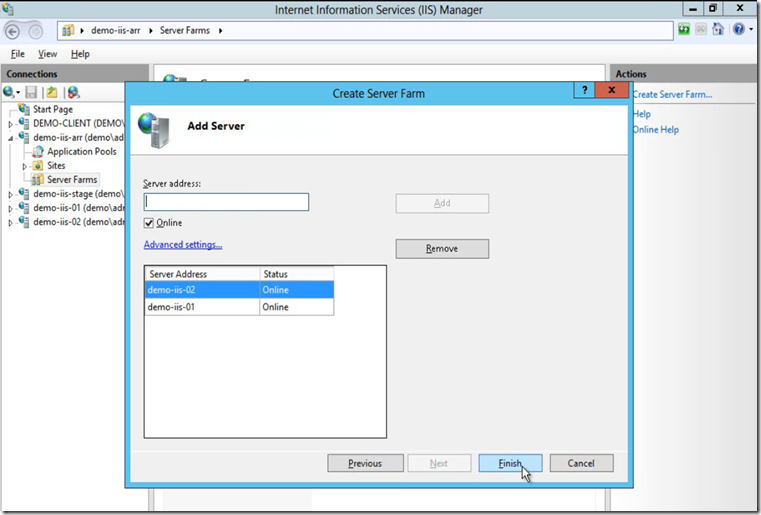Click Help link in Actions pane

[642, 114]
